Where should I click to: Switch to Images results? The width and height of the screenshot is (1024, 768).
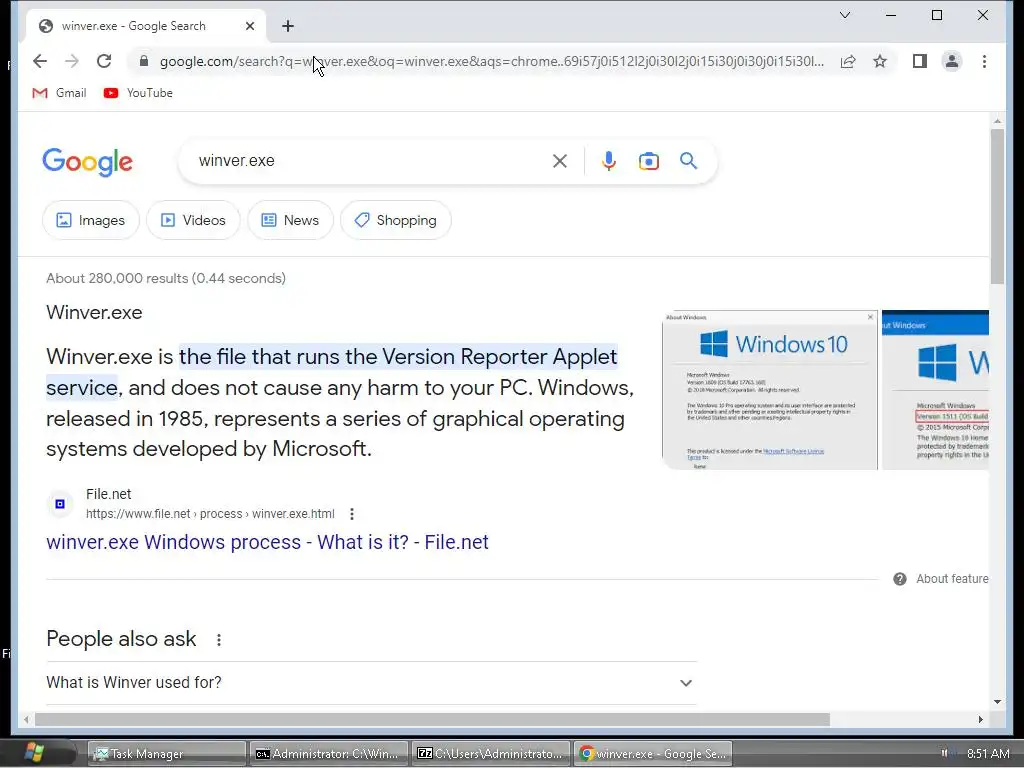pyautogui.click(x=91, y=220)
